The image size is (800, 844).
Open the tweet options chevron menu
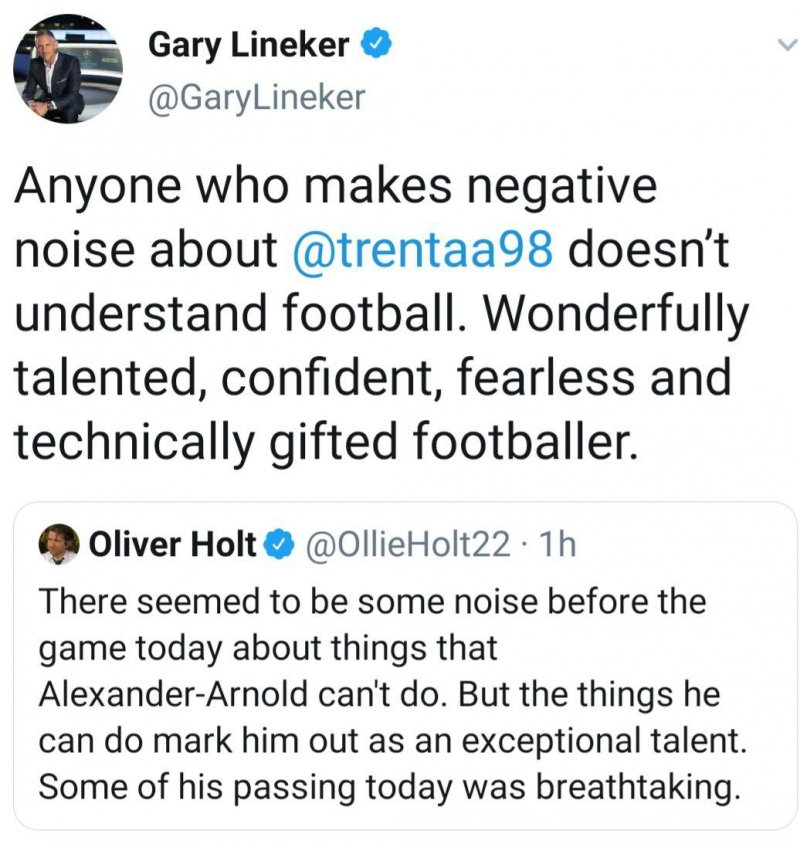tap(787, 45)
